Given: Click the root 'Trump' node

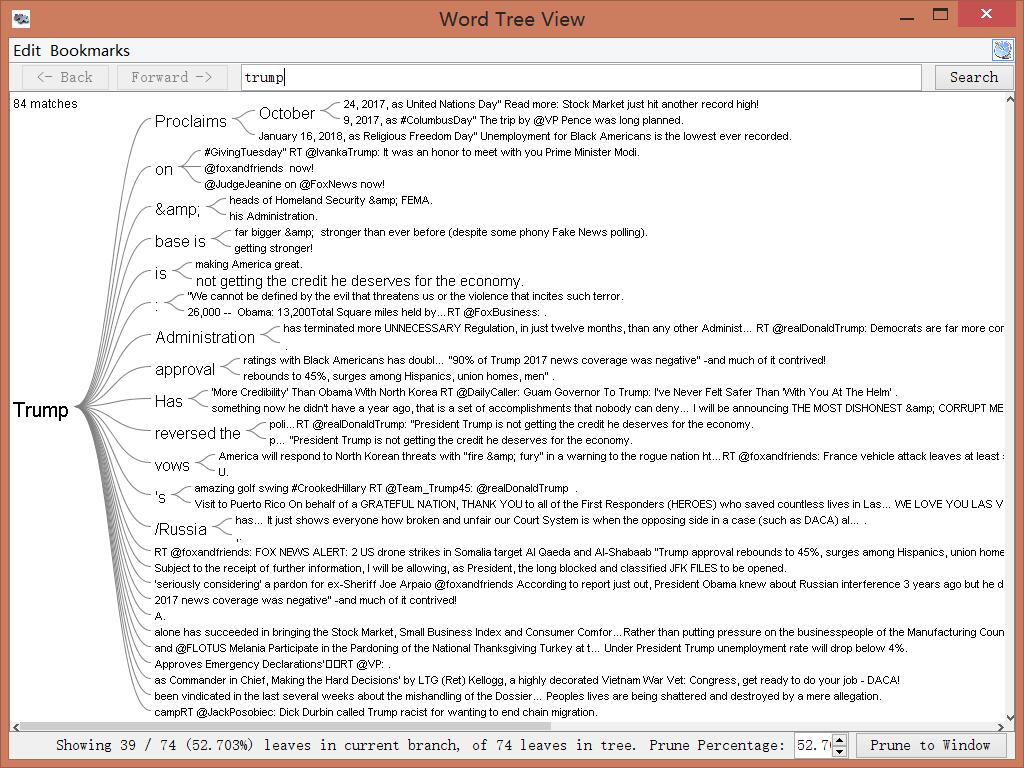Looking at the screenshot, I should point(41,410).
